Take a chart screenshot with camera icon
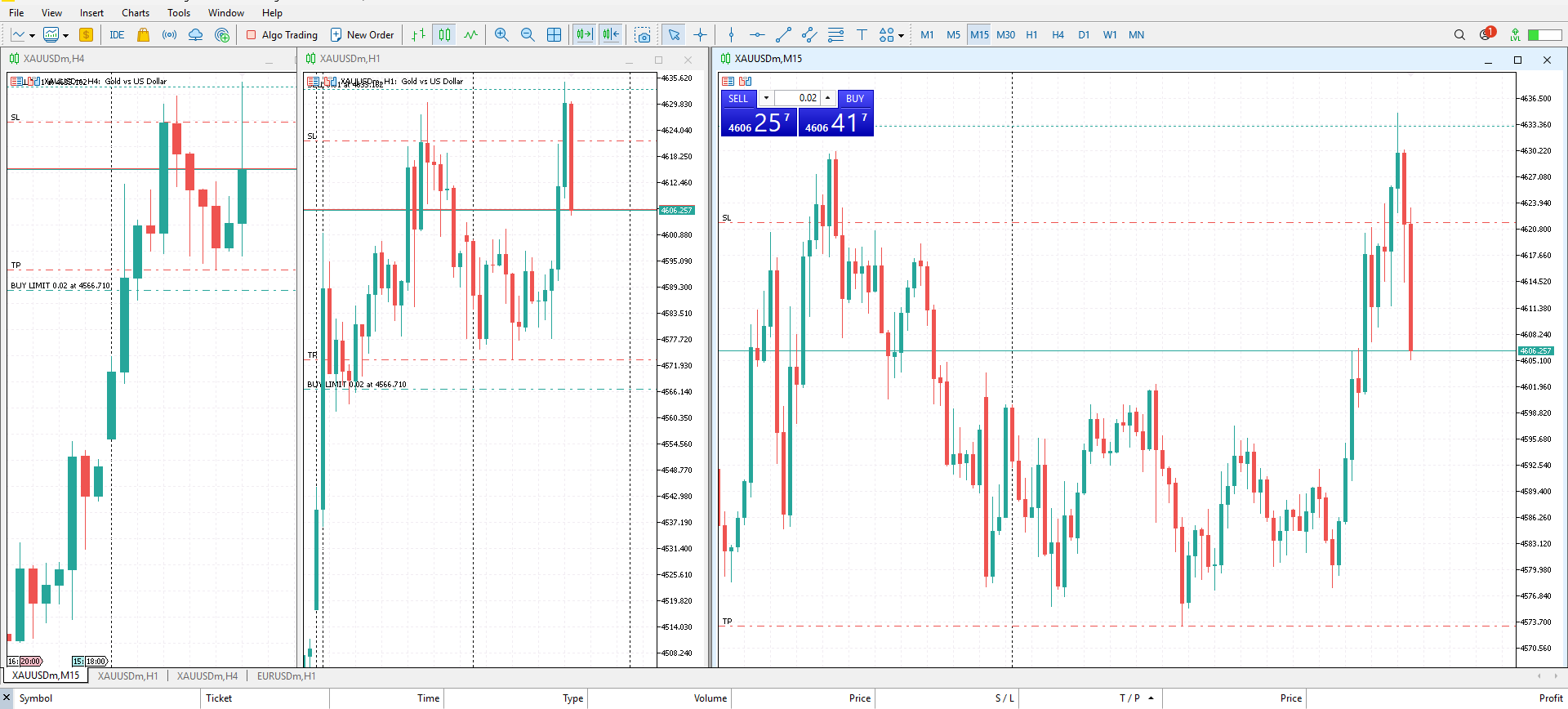This screenshot has height=709, width=1568. click(x=644, y=35)
